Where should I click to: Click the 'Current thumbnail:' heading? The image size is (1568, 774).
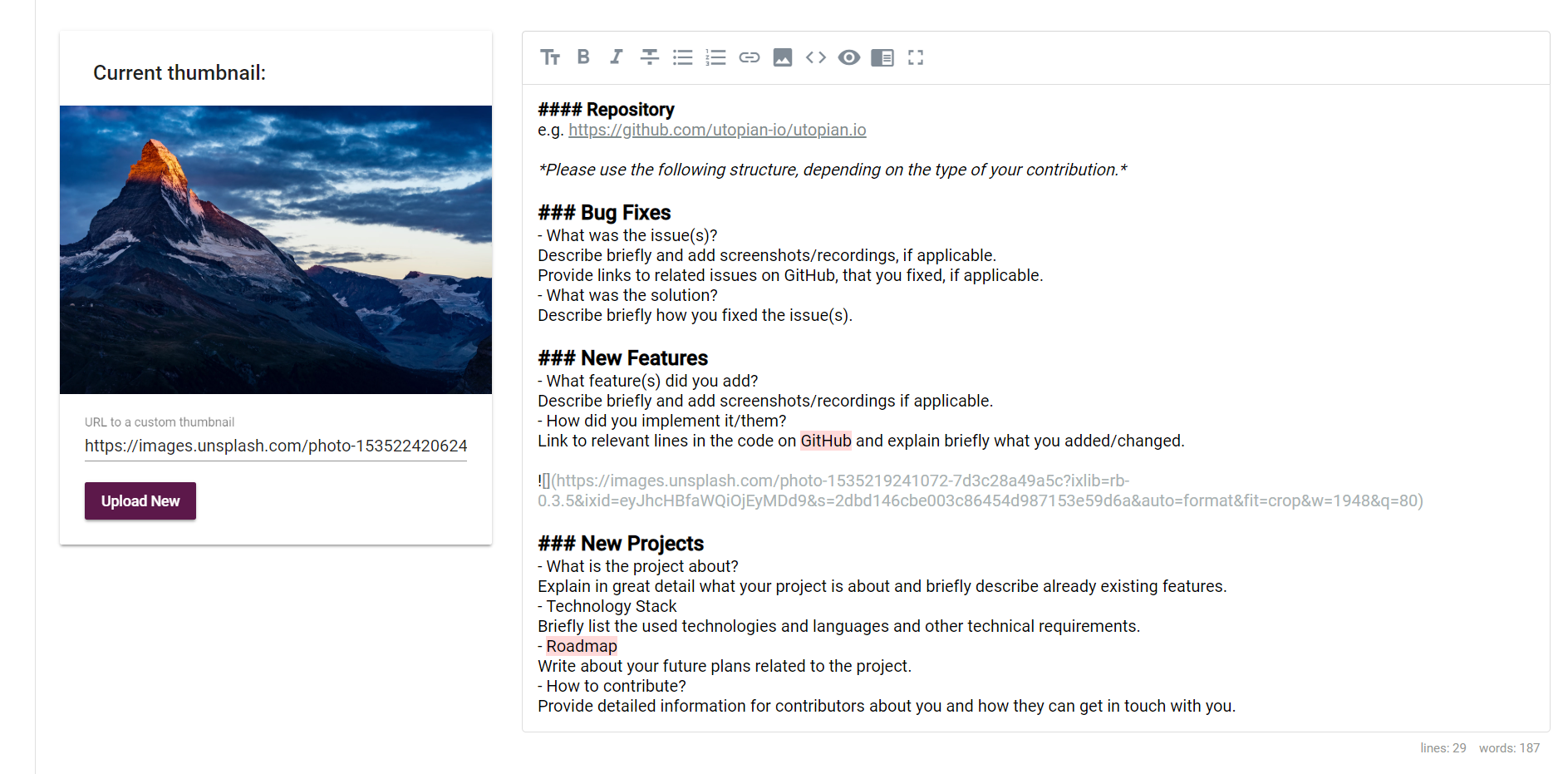pyautogui.click(x=179, y=73)
